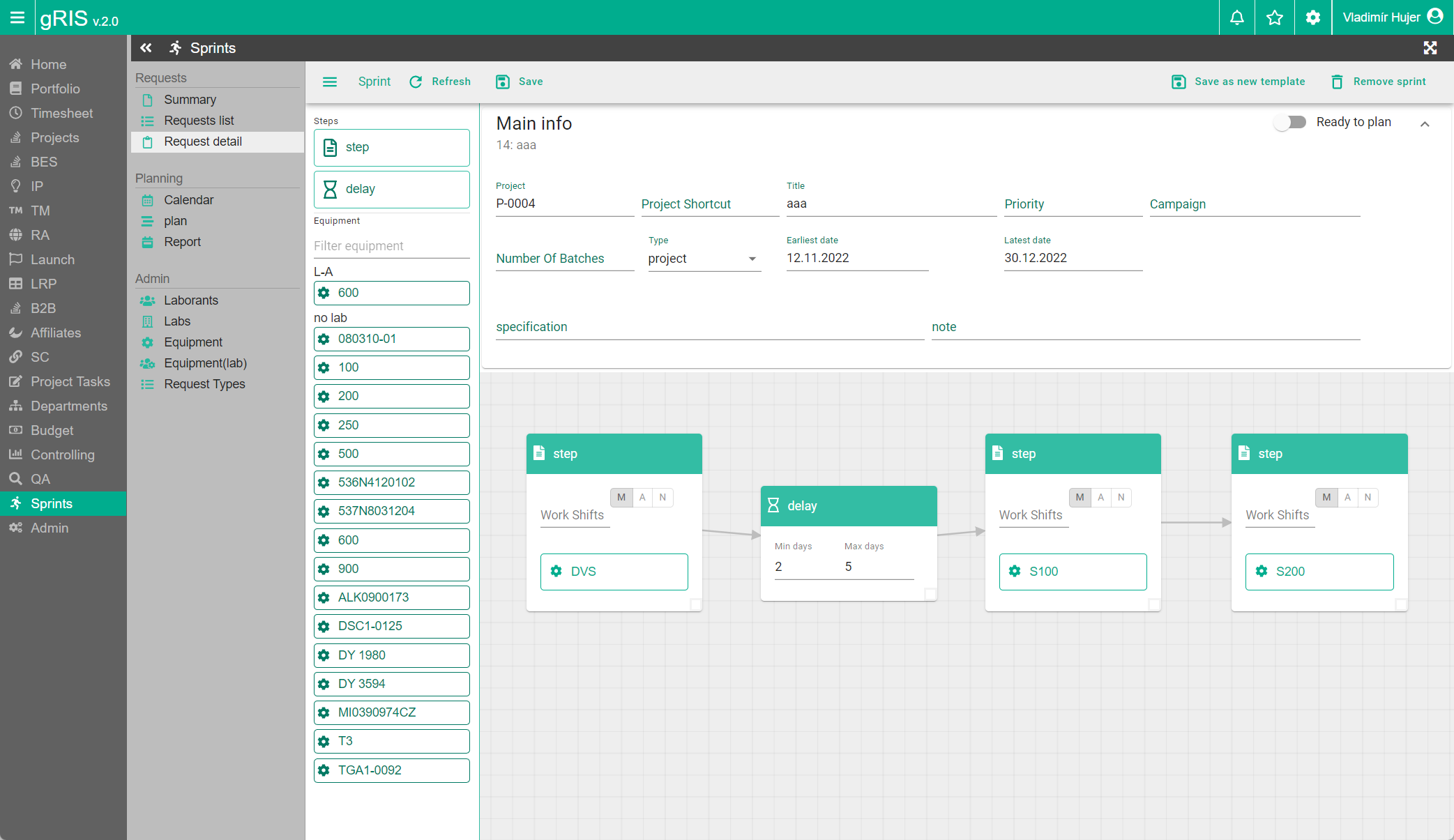Select equipment TGA1-0092
Image resolution: width=1454 pixels, height=840 pixels.
pos(392,770)
